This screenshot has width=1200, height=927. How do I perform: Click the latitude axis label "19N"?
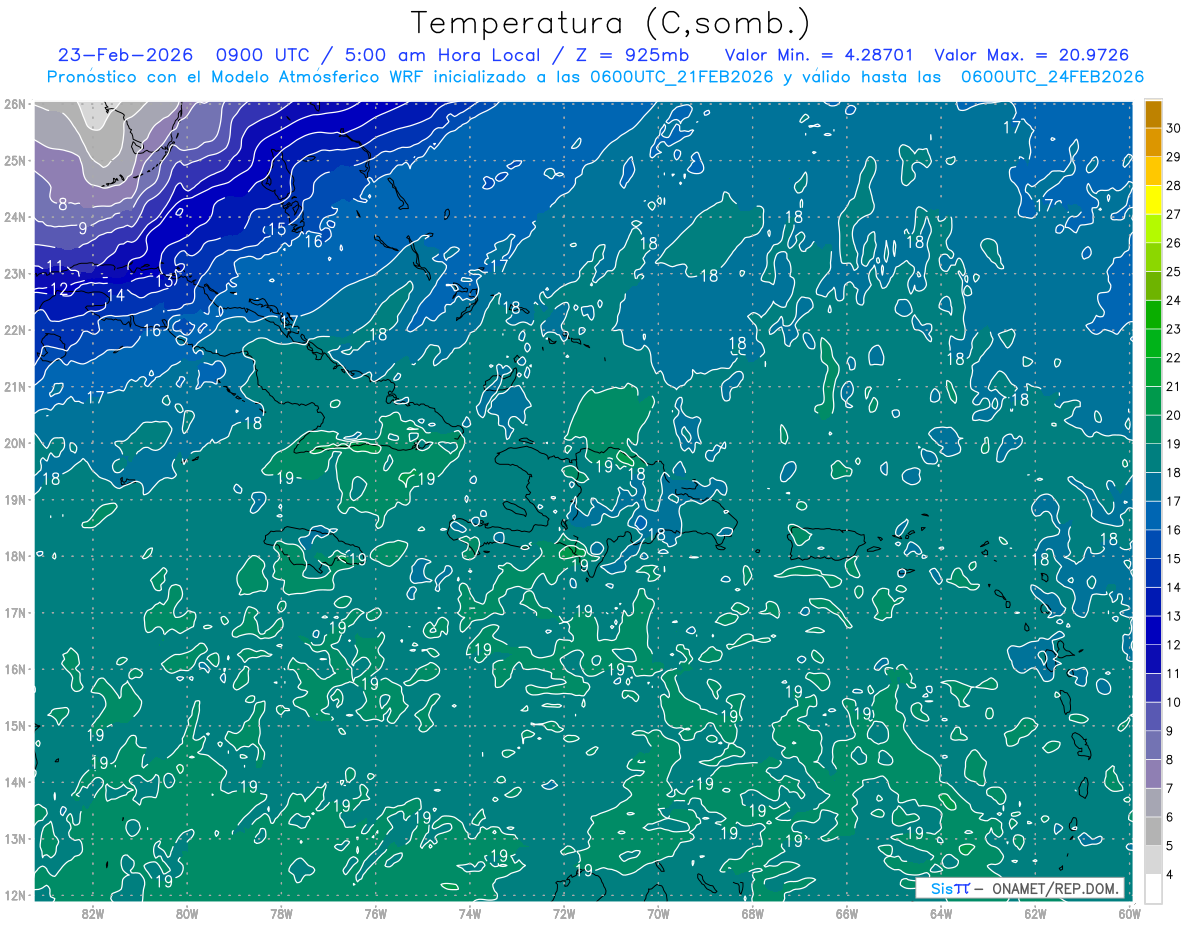click(14, 499)
